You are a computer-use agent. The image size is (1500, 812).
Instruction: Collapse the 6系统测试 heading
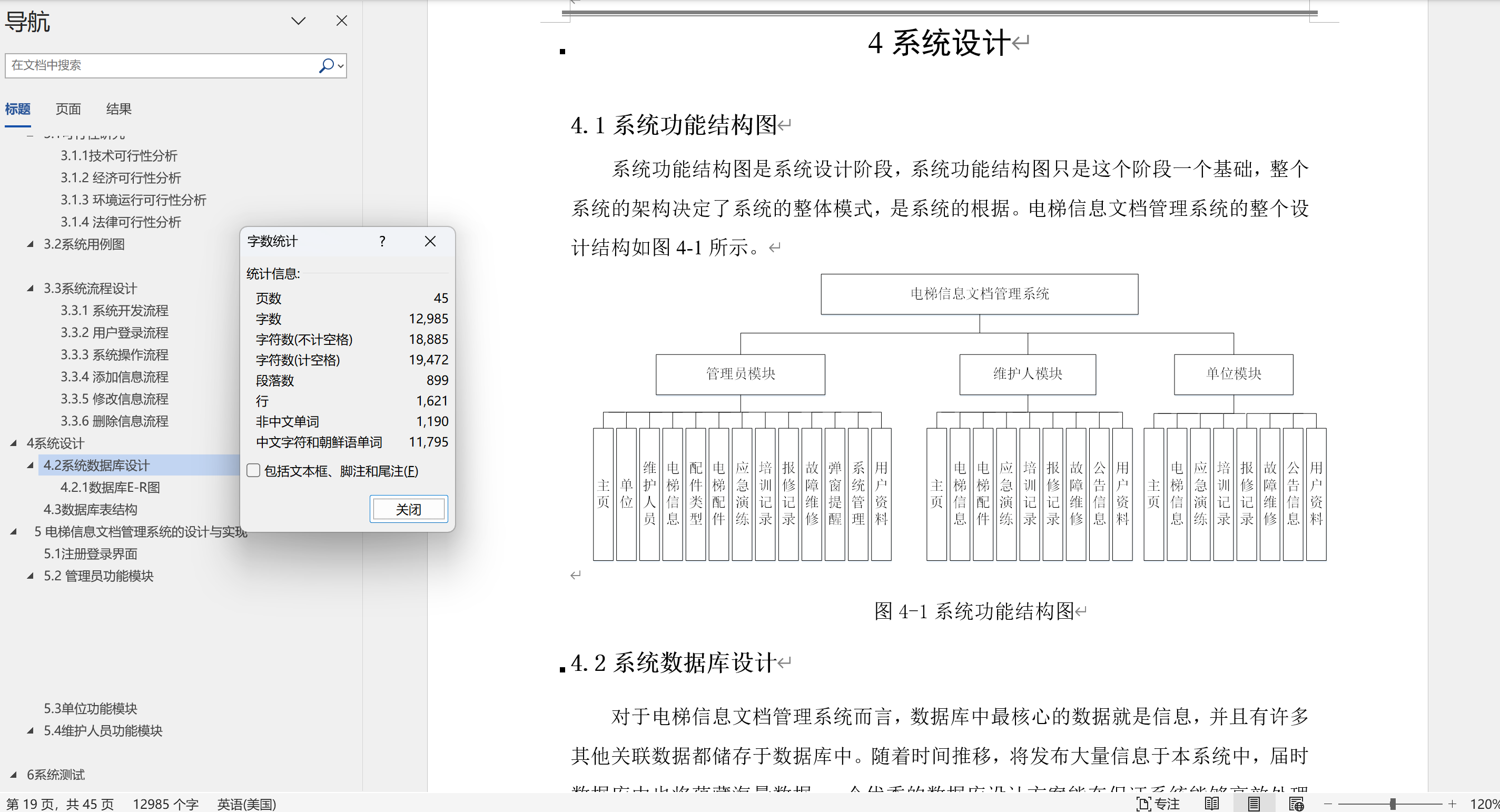[x=13, y=775]
